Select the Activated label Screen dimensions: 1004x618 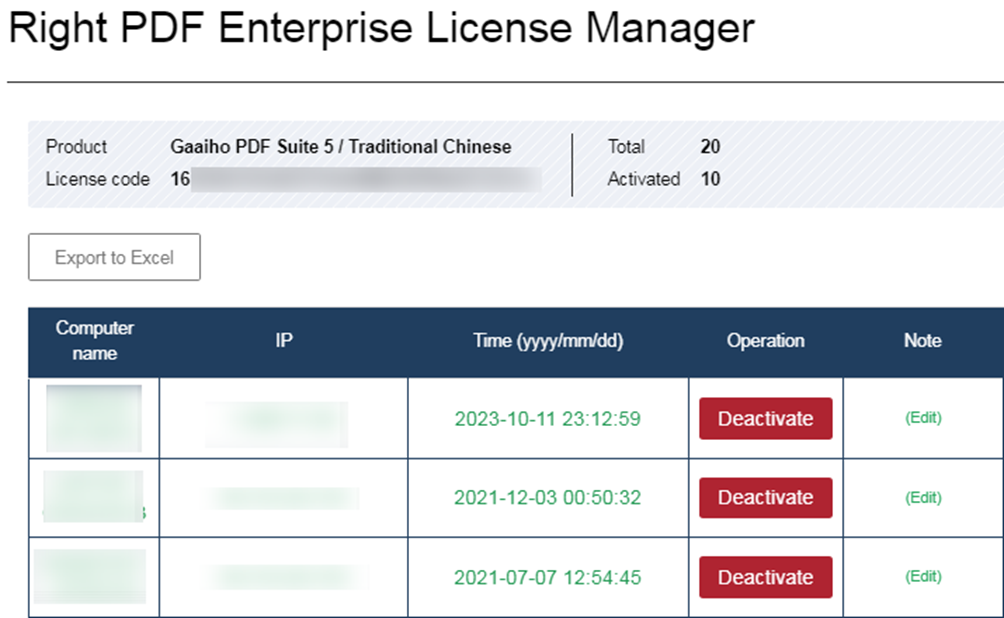click(x=644, y=179)
